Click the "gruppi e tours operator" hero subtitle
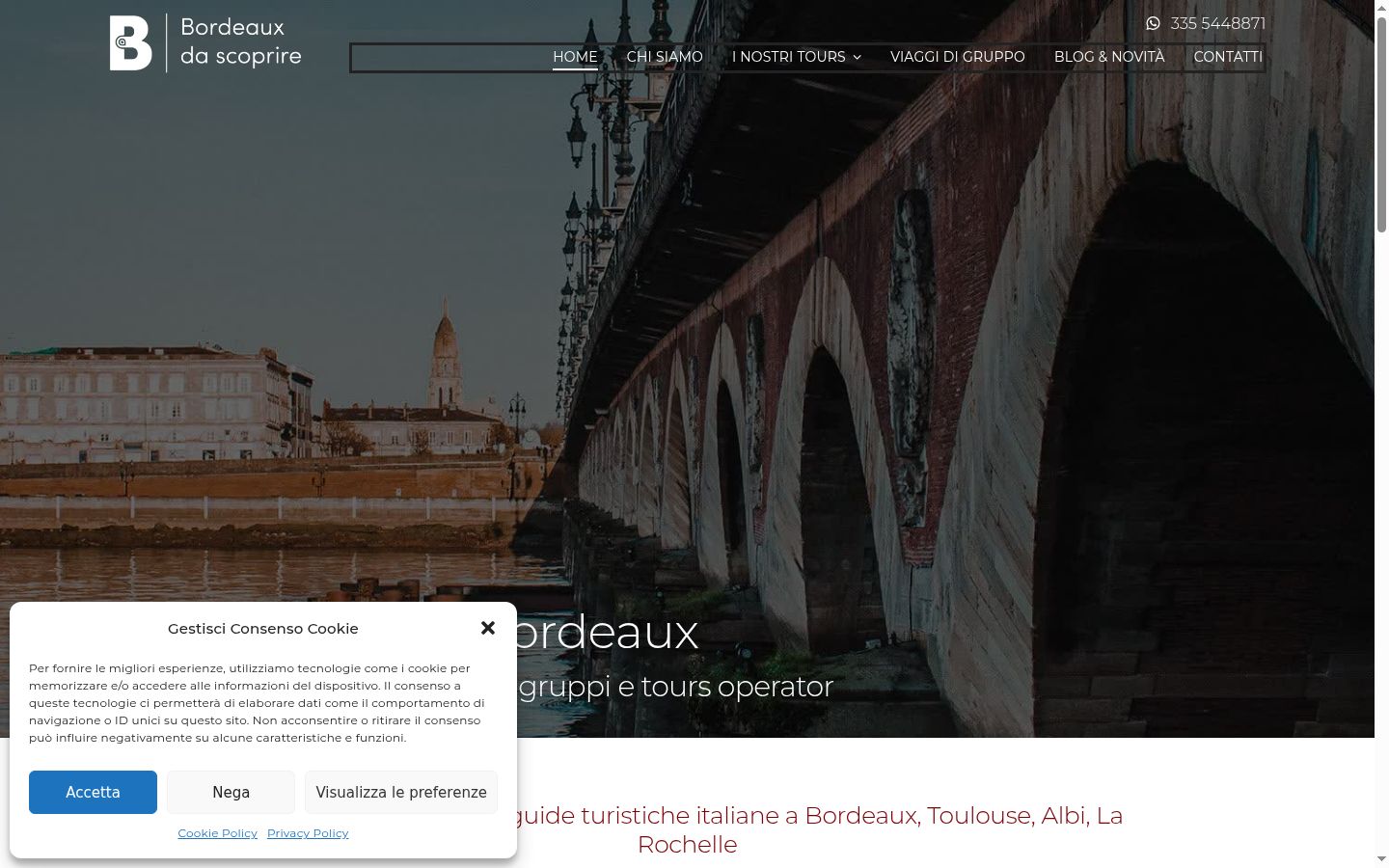Screen dimensions: 1389x868 [x=675, y=687]
